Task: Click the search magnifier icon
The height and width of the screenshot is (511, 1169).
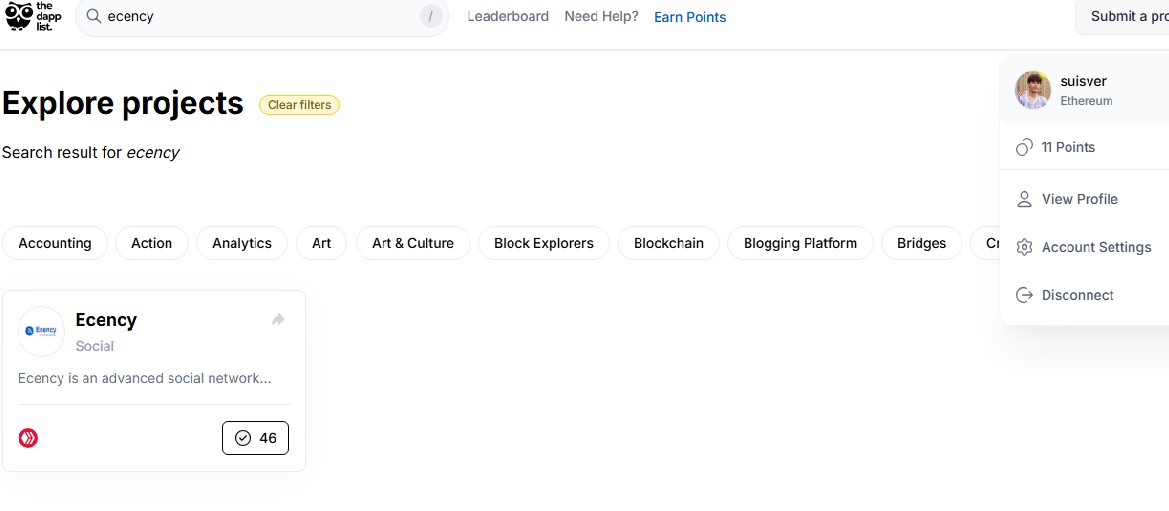Action: point(94,16)
